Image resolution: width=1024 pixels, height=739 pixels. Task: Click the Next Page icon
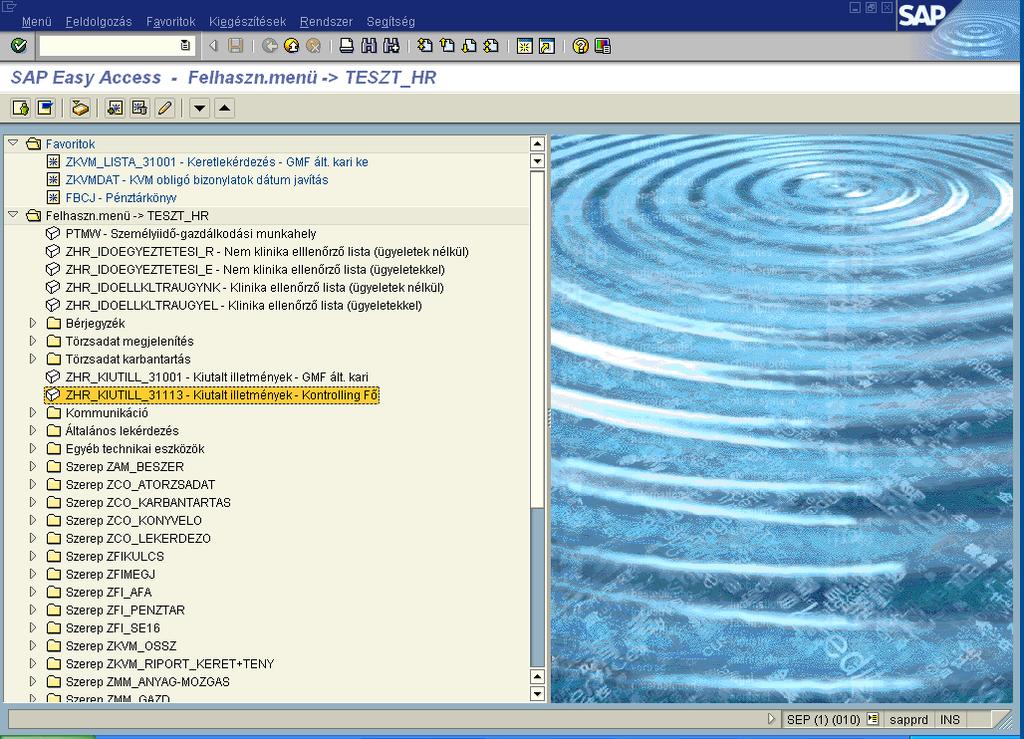(x=469, y=46)
